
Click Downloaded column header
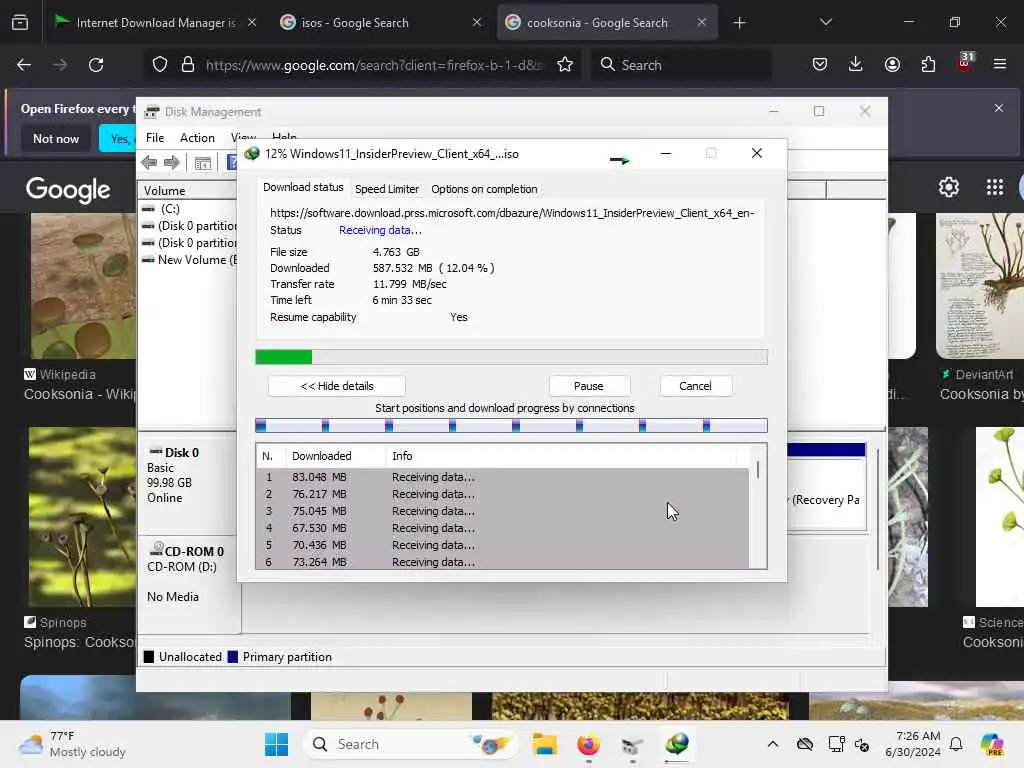[336, 456]
